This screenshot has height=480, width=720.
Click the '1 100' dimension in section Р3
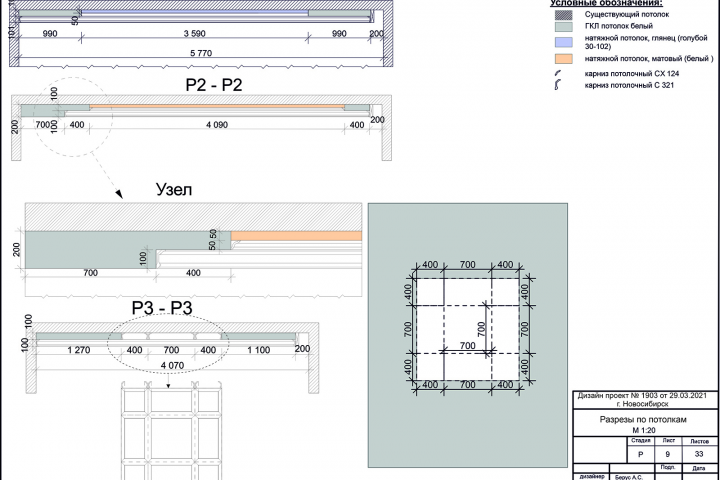point(259,350)
